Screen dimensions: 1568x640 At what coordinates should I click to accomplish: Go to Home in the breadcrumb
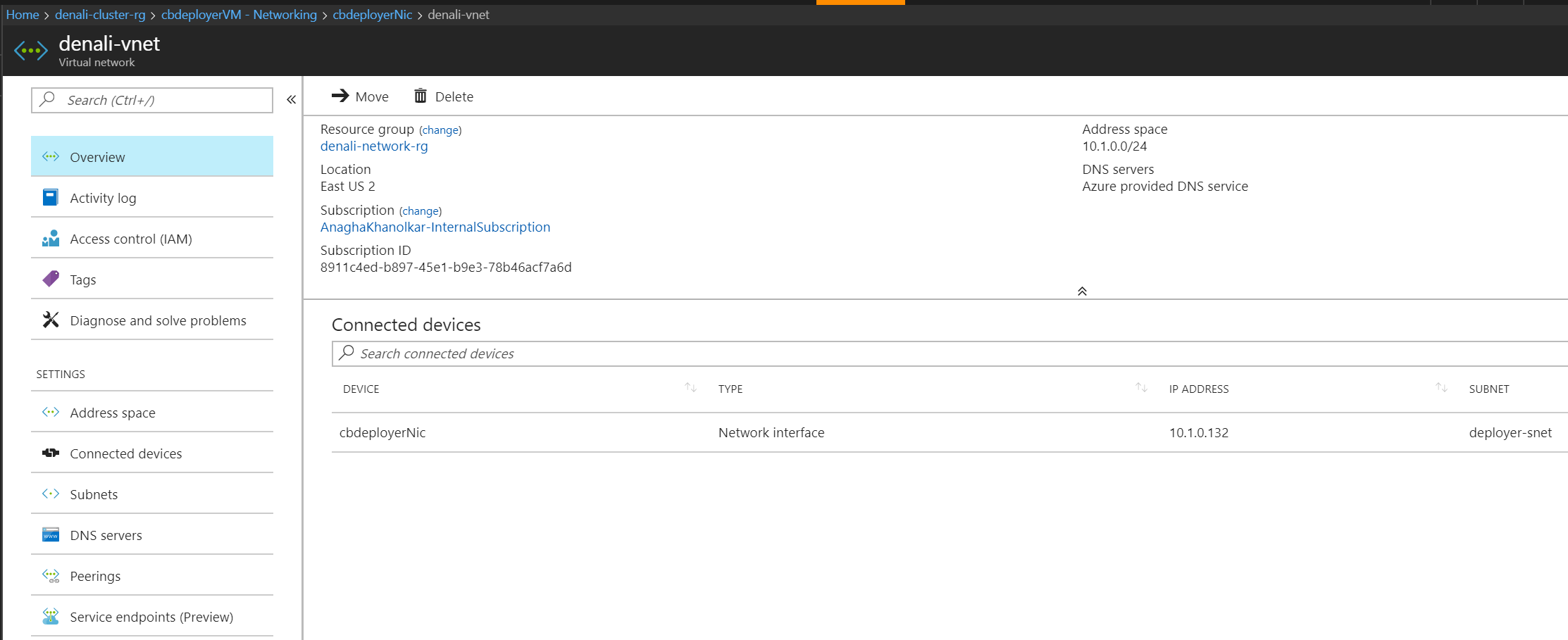point(23,15)
